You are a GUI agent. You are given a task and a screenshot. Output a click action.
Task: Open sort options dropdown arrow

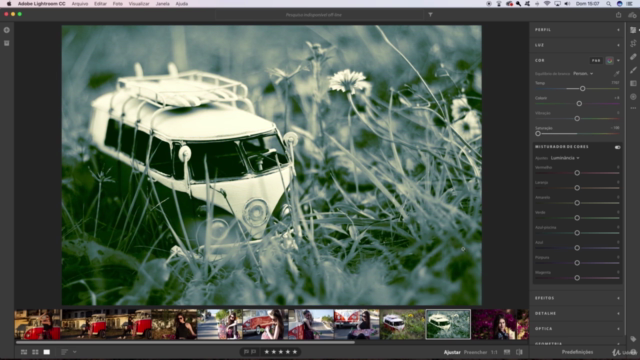click(75, 352)
